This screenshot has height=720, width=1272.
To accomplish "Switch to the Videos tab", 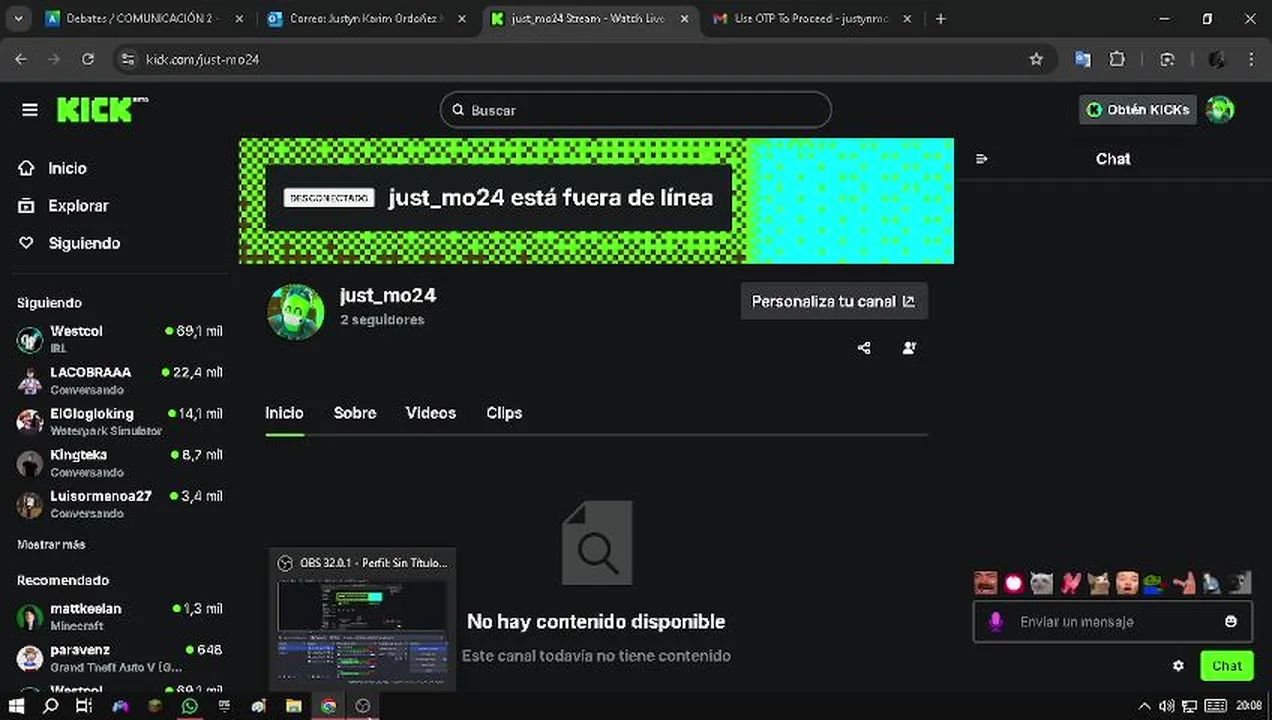I will point(431,413).
